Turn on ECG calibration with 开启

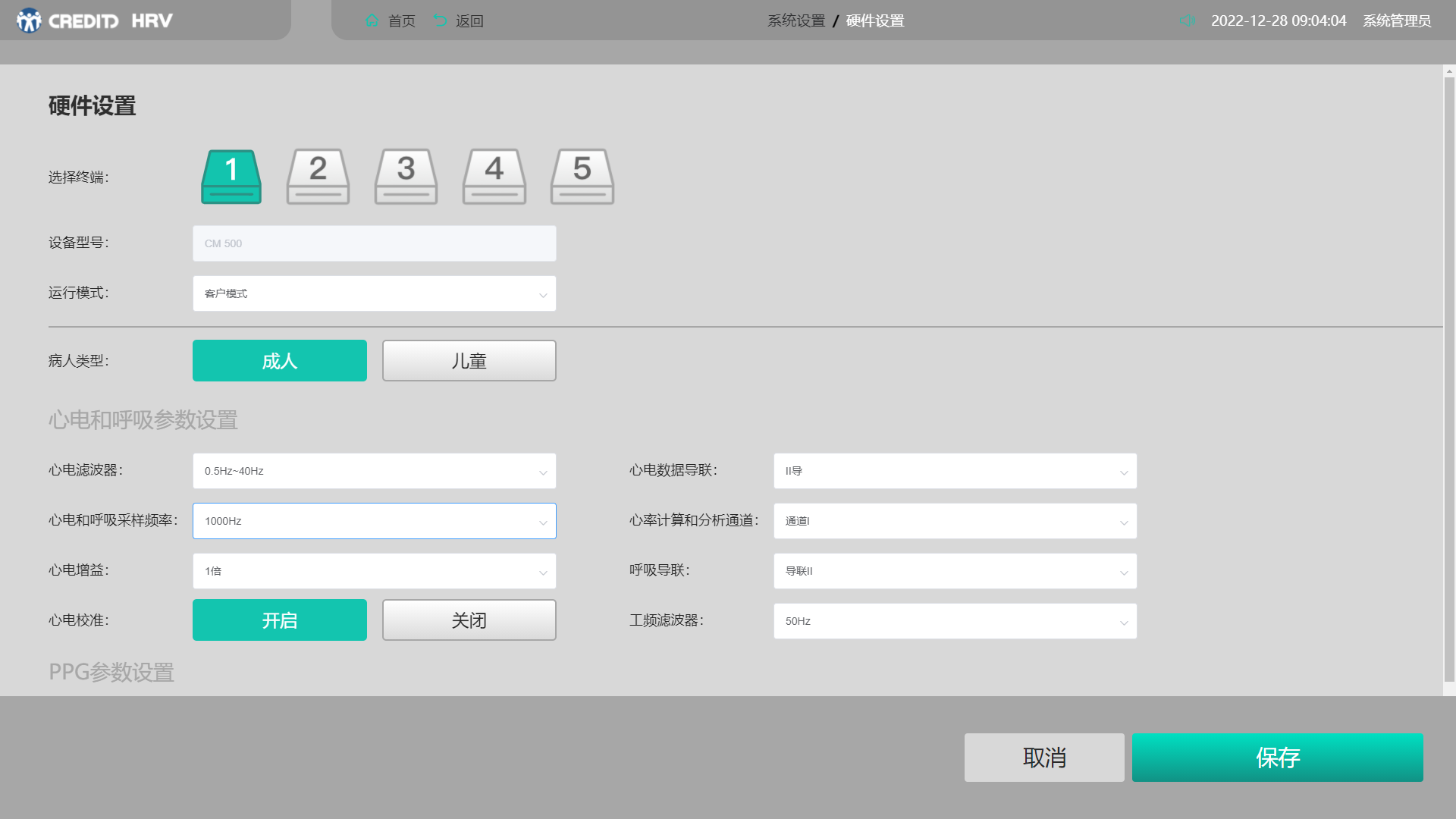(x=279, y=620)
